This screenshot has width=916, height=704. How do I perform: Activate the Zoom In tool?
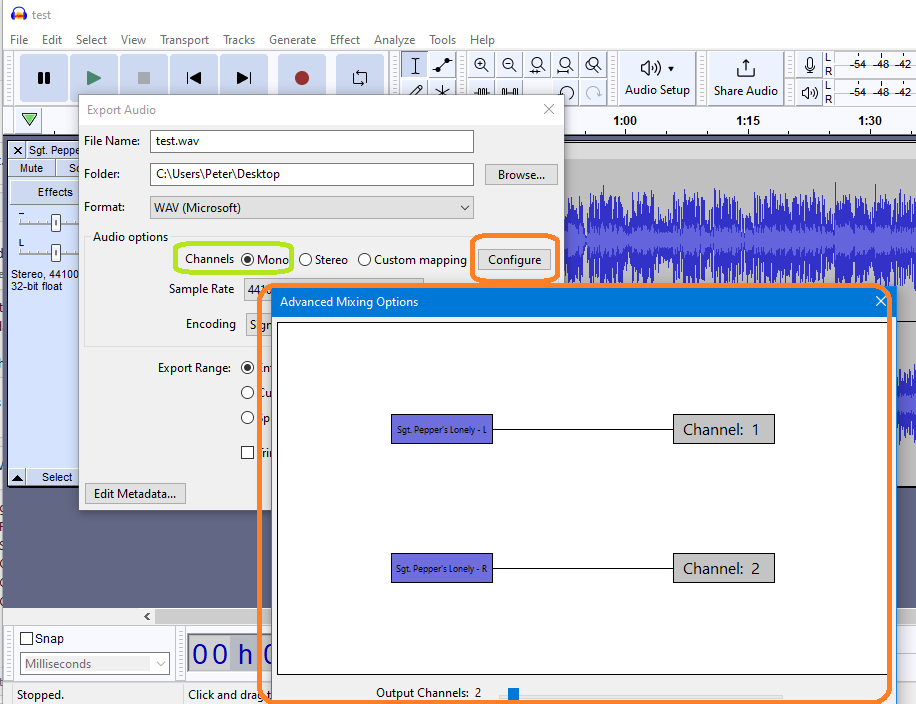(481, 65)
